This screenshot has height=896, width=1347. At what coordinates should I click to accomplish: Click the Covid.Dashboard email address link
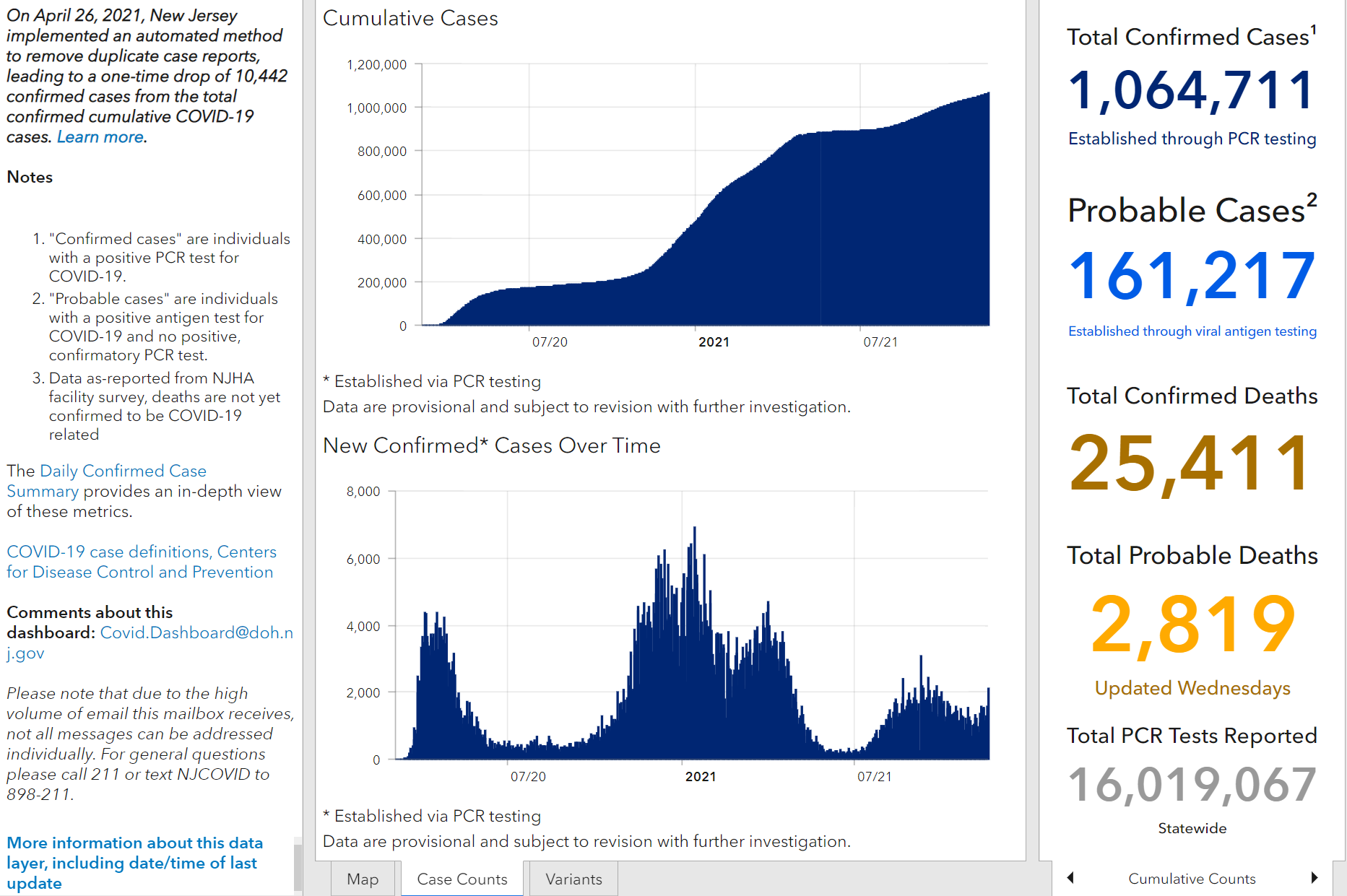tap(150, 643)
